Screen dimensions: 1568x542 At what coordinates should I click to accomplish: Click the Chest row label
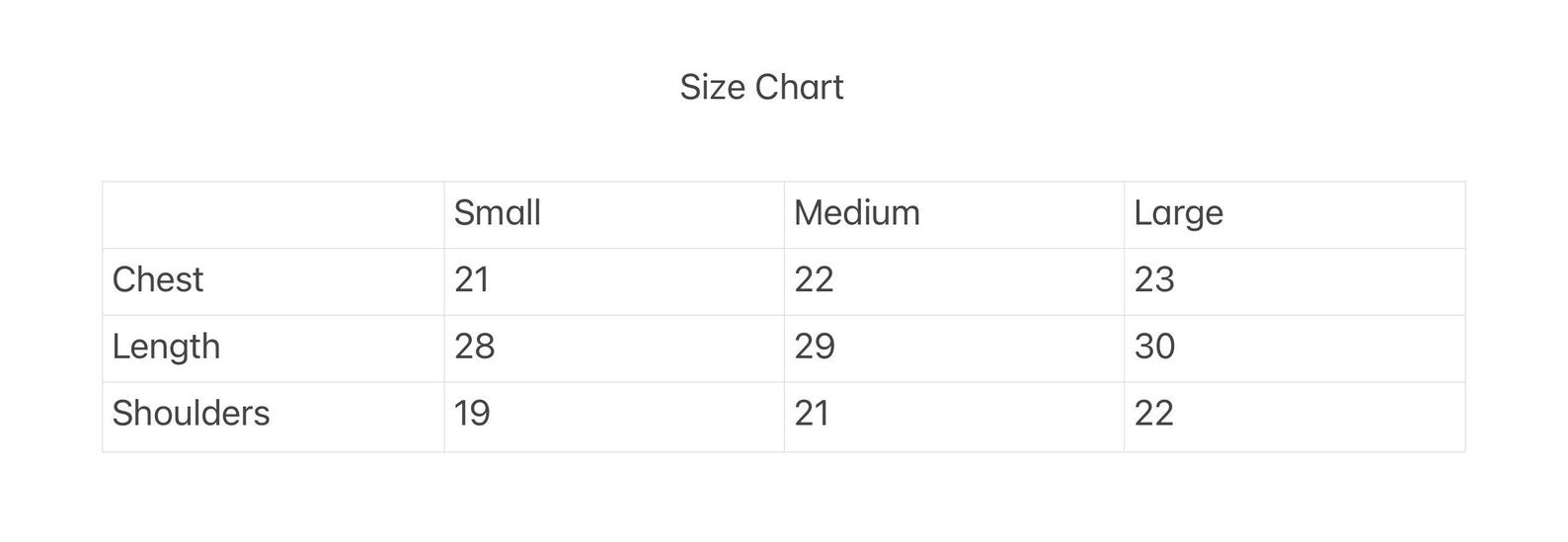pos(158,279)
